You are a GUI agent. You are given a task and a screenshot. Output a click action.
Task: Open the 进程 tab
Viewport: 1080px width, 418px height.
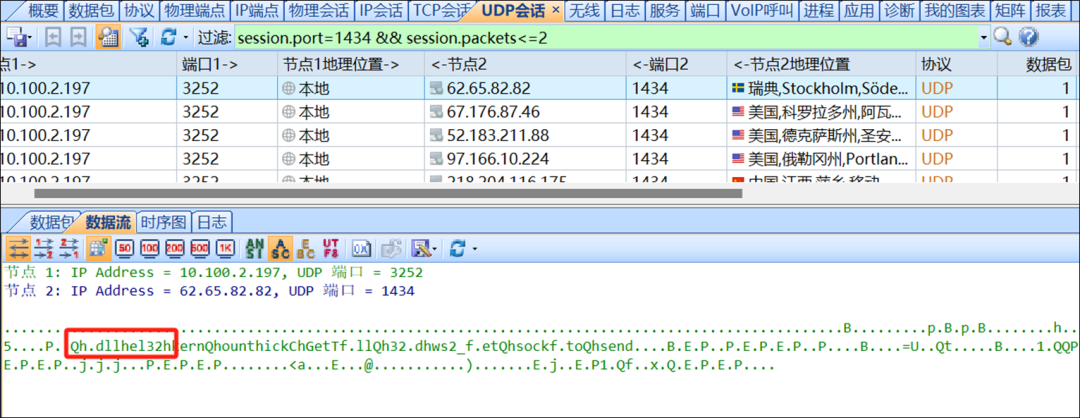click(x=818, y=10)
